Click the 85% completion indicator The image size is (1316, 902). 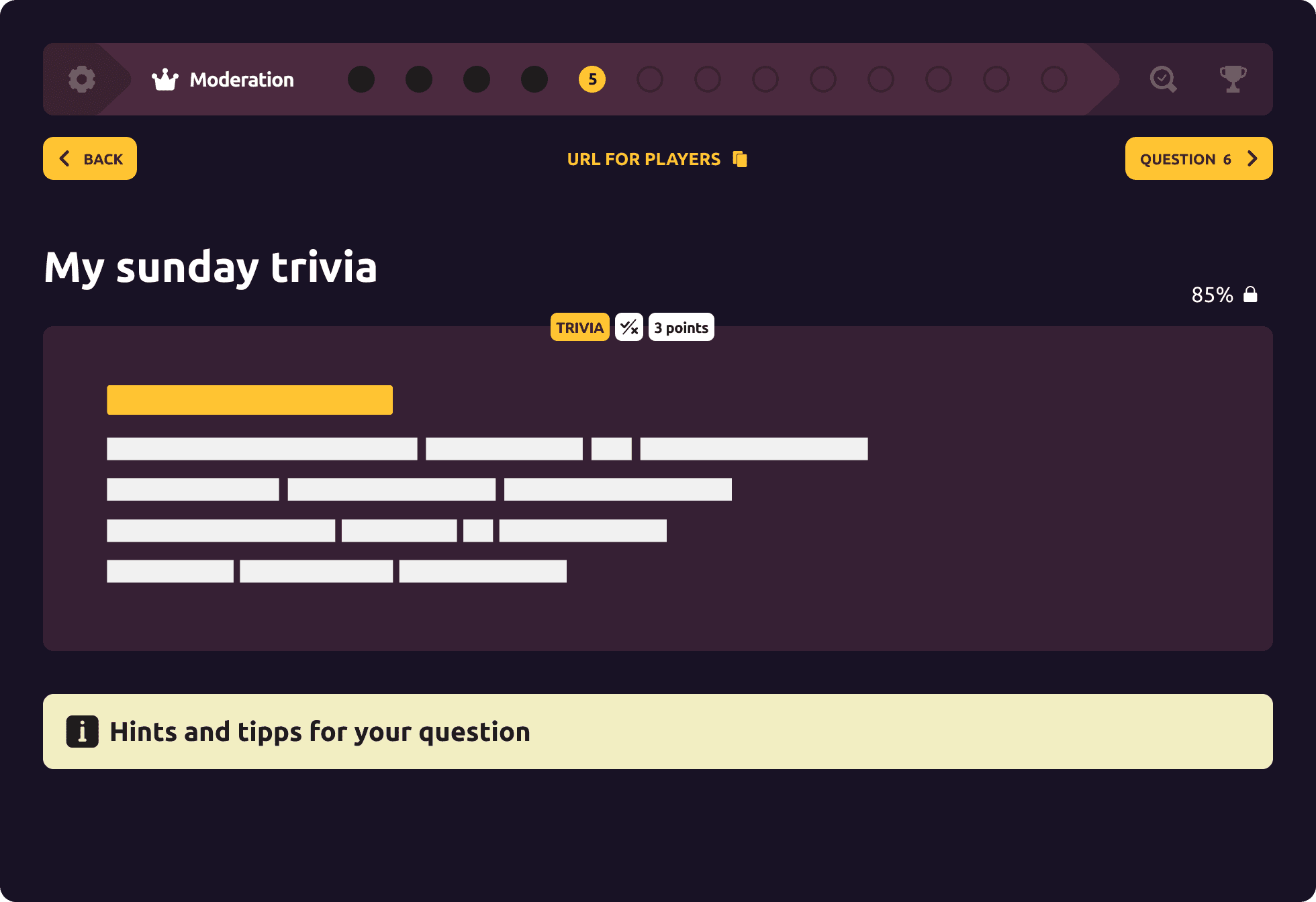coord(1212,293)
